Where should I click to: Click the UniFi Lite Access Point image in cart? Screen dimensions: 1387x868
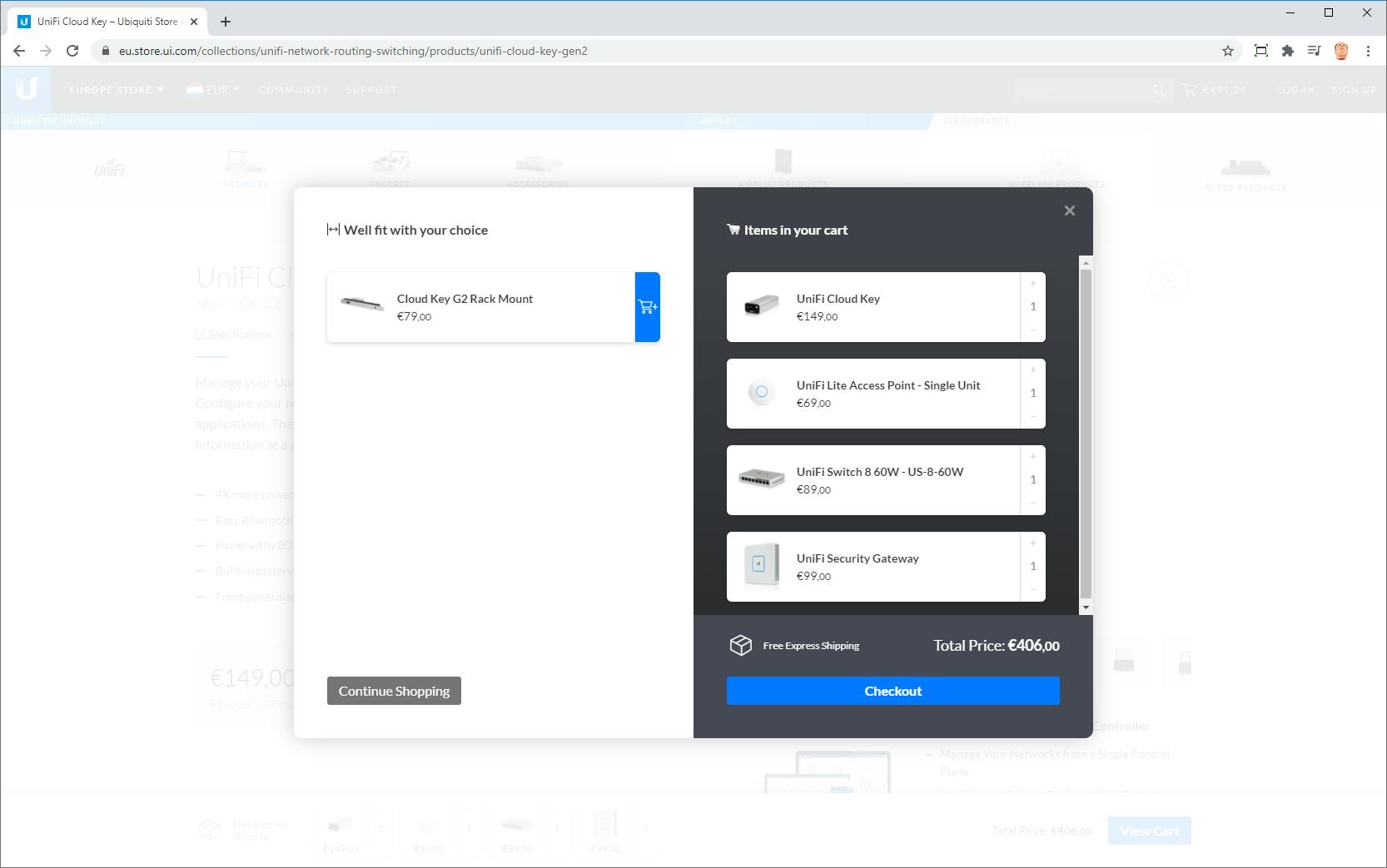point(761,392)
